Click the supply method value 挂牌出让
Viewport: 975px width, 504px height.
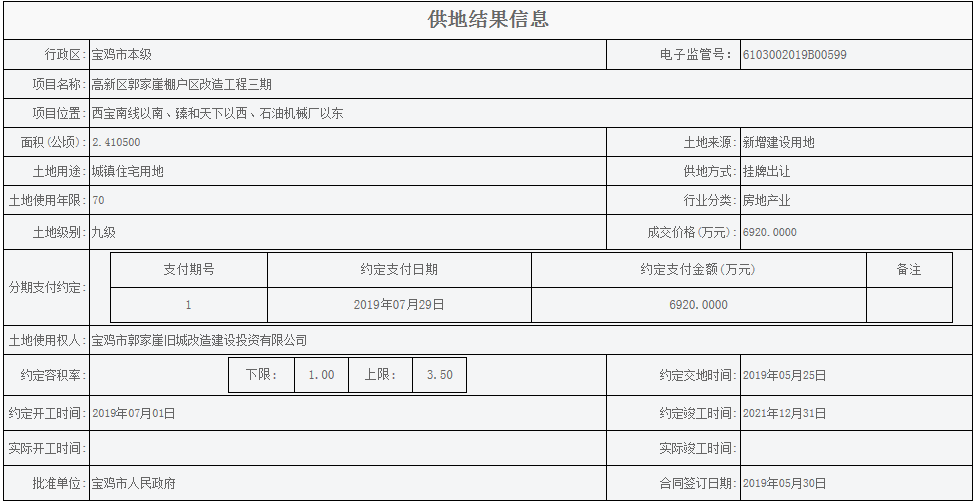point(766,172)
